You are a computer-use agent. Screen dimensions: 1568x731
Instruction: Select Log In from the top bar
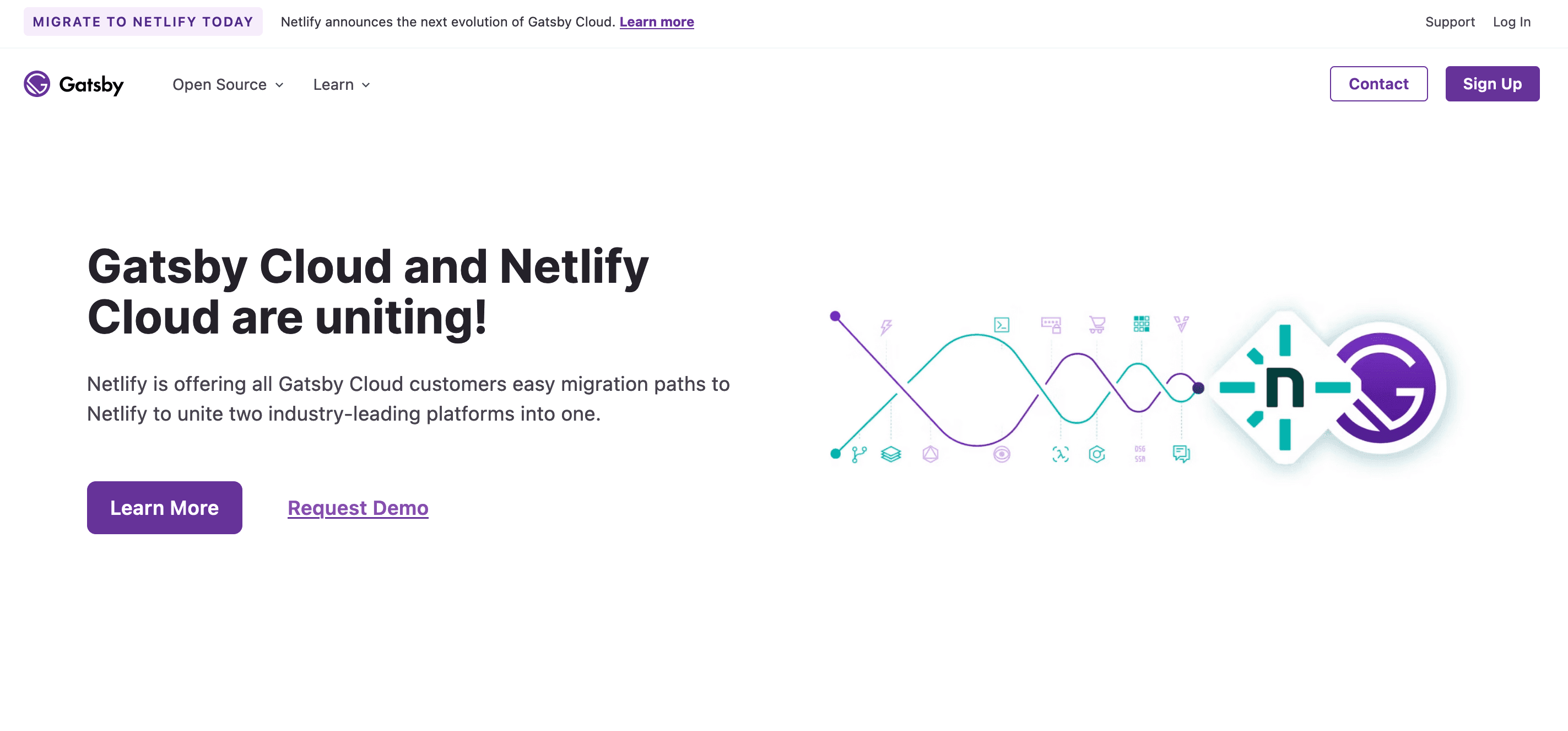(1512, 21)
